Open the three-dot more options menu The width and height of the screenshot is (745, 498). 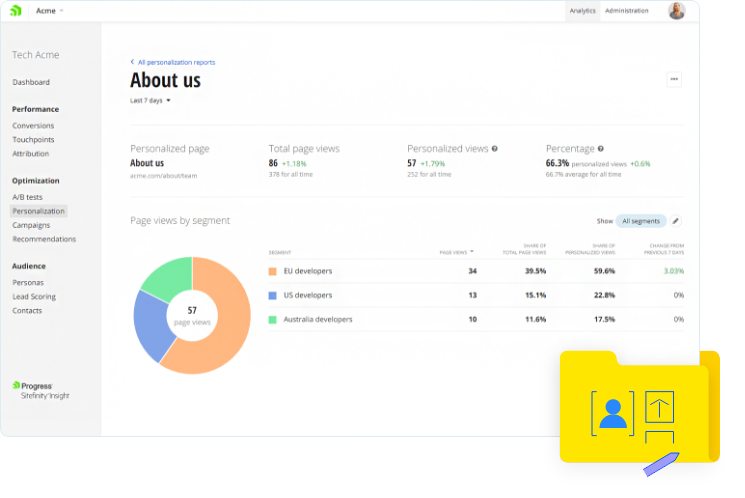674,79
